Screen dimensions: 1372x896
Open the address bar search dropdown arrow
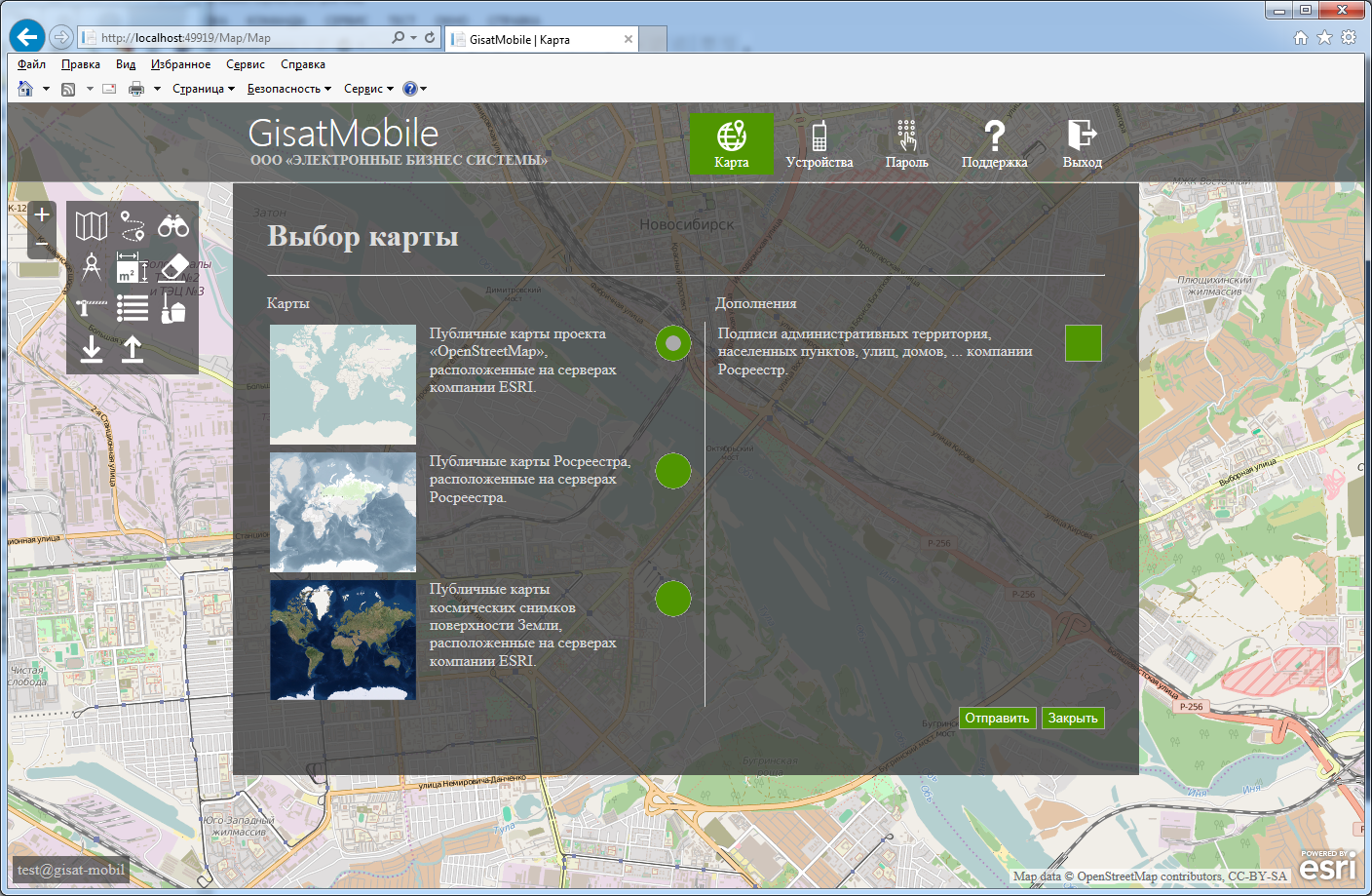(413, 38)
